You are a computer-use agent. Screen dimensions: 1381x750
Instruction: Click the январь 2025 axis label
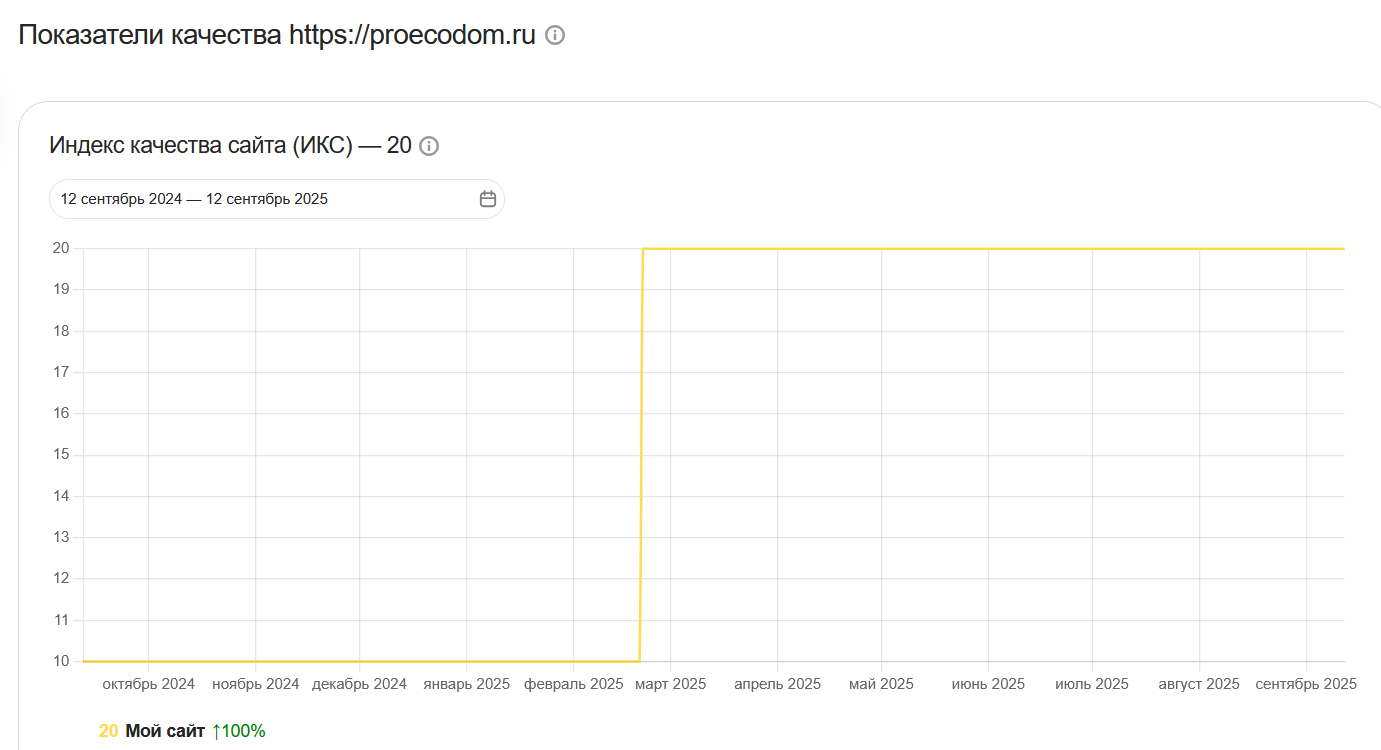tap(466, 684)
